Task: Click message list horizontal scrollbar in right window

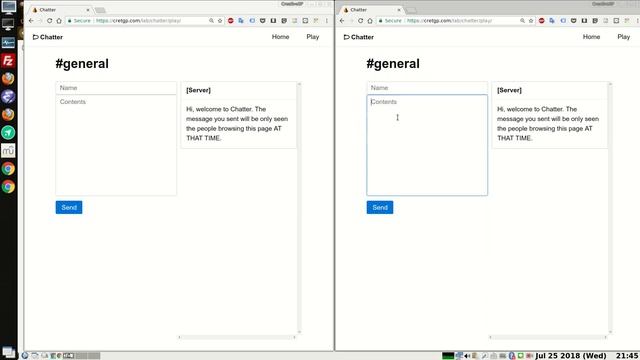Action: pos(548,337)
